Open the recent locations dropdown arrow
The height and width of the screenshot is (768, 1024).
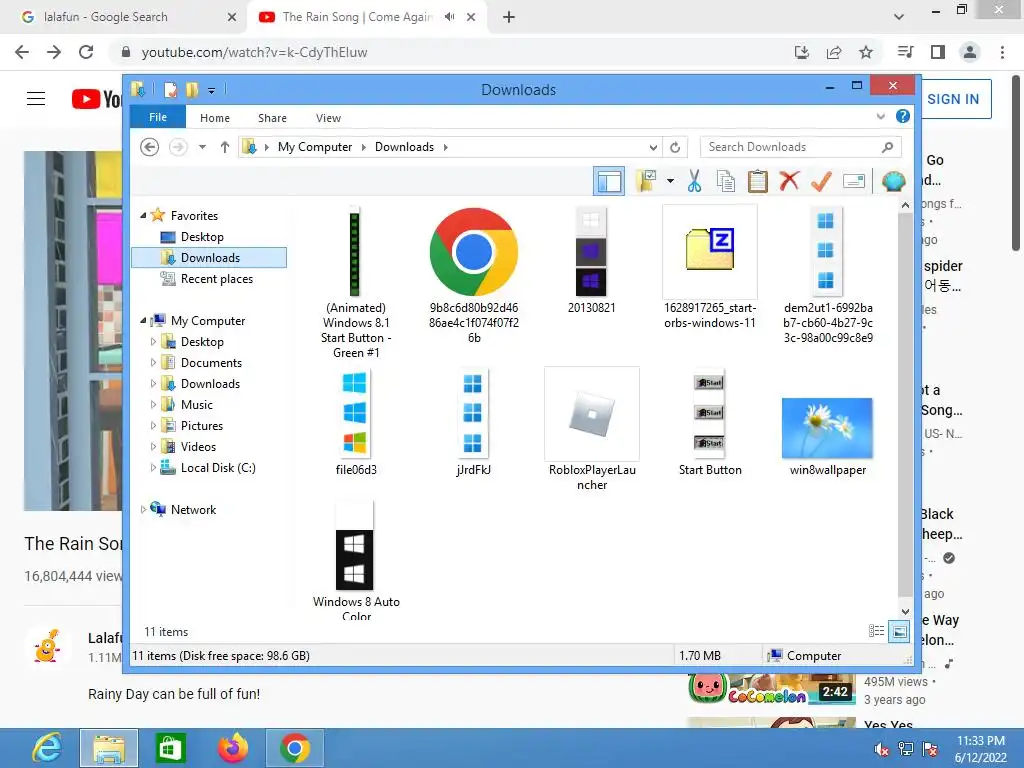[202, 147]
